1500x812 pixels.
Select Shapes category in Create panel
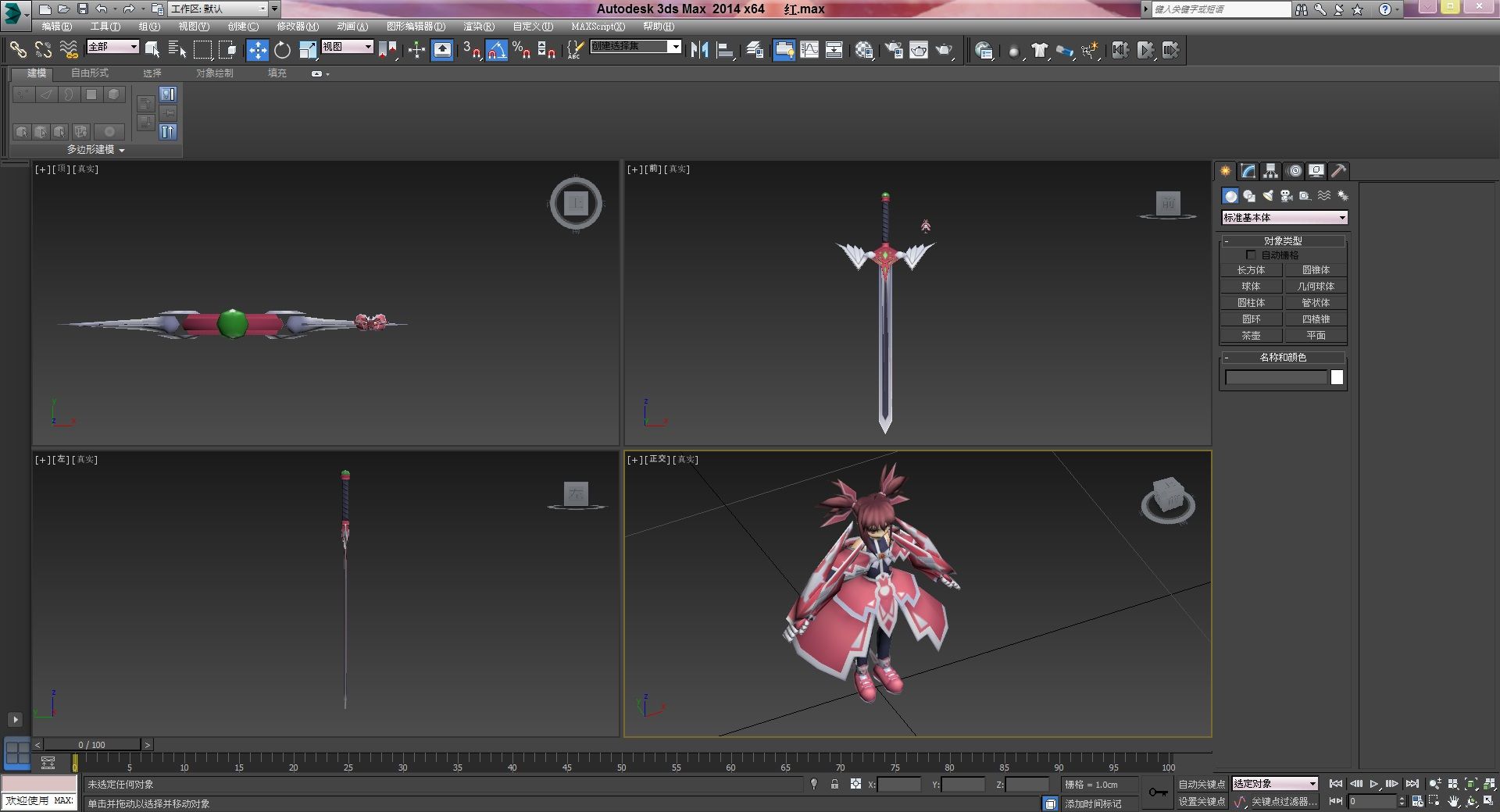pos(1248,196)
